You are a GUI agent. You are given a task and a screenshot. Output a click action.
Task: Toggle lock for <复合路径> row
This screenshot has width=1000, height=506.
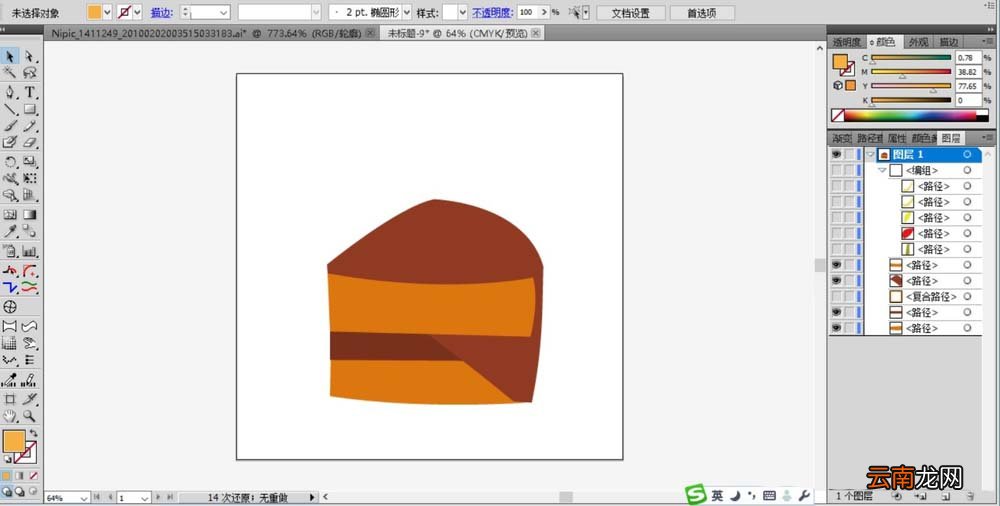point(849,297)
